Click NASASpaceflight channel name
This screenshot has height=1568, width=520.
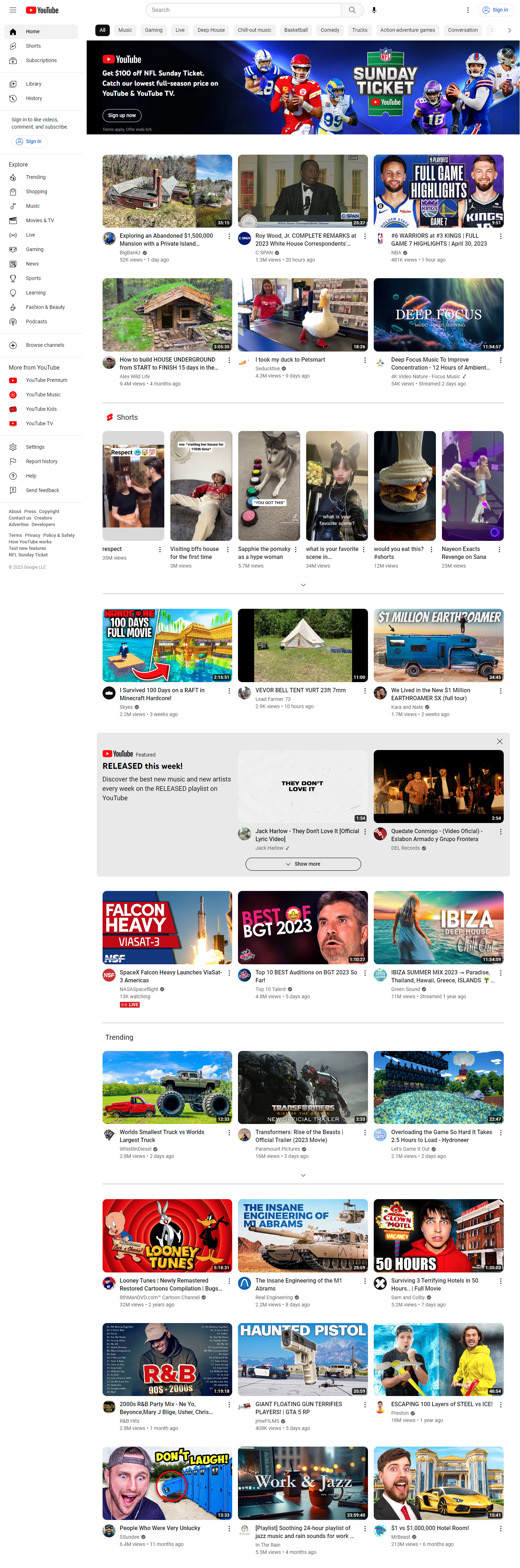(x=139, y=989)
